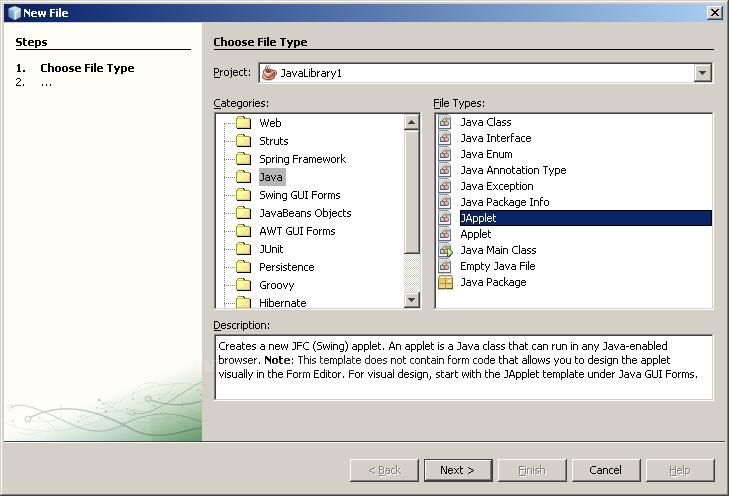The width and height of the screenshot is (729, 496).
Task: Click the AWT GUI Forms folder icon
Action: coord(243,231)
